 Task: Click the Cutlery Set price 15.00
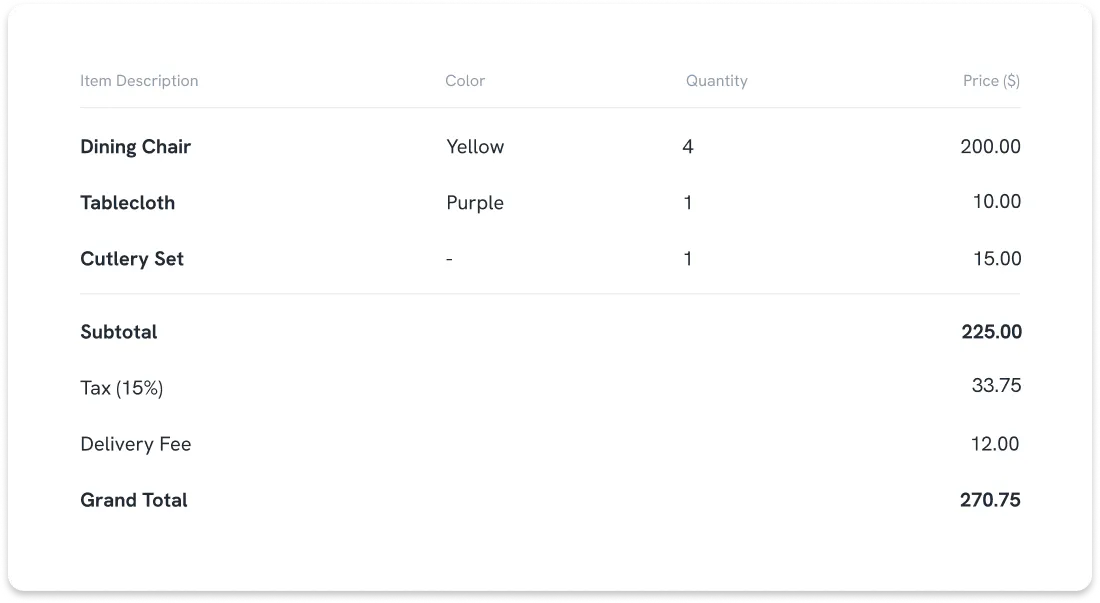pos(997,259)
